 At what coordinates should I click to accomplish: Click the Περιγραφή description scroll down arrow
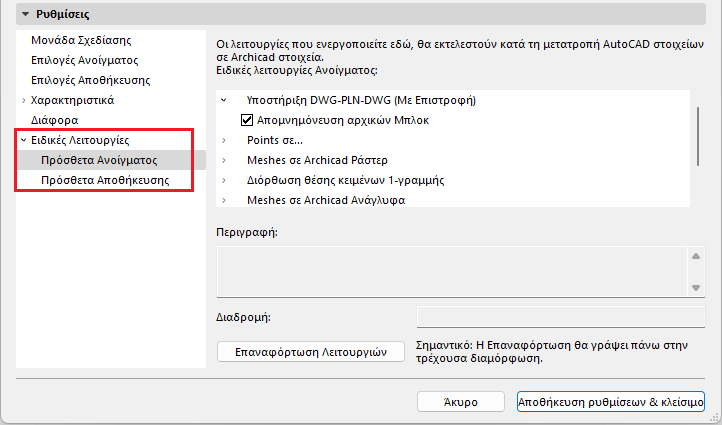[x=697, y=287]
